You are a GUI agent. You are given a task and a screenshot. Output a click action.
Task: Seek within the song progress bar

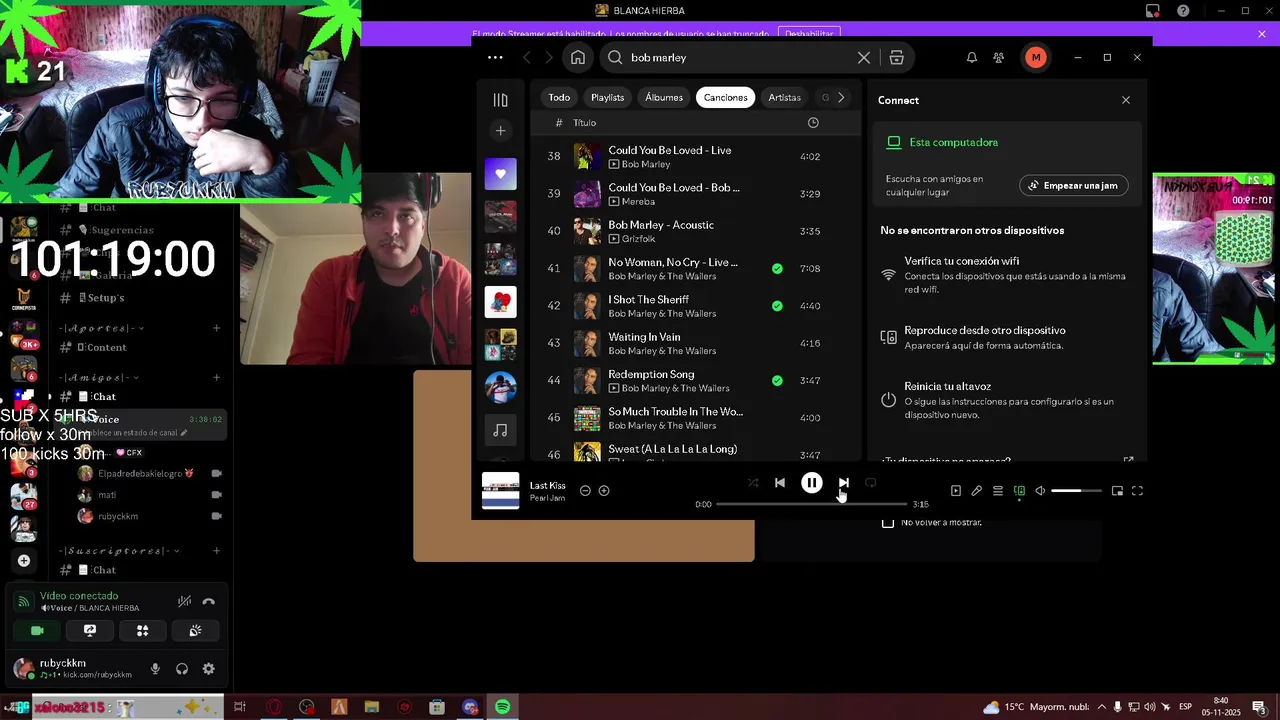811,504
